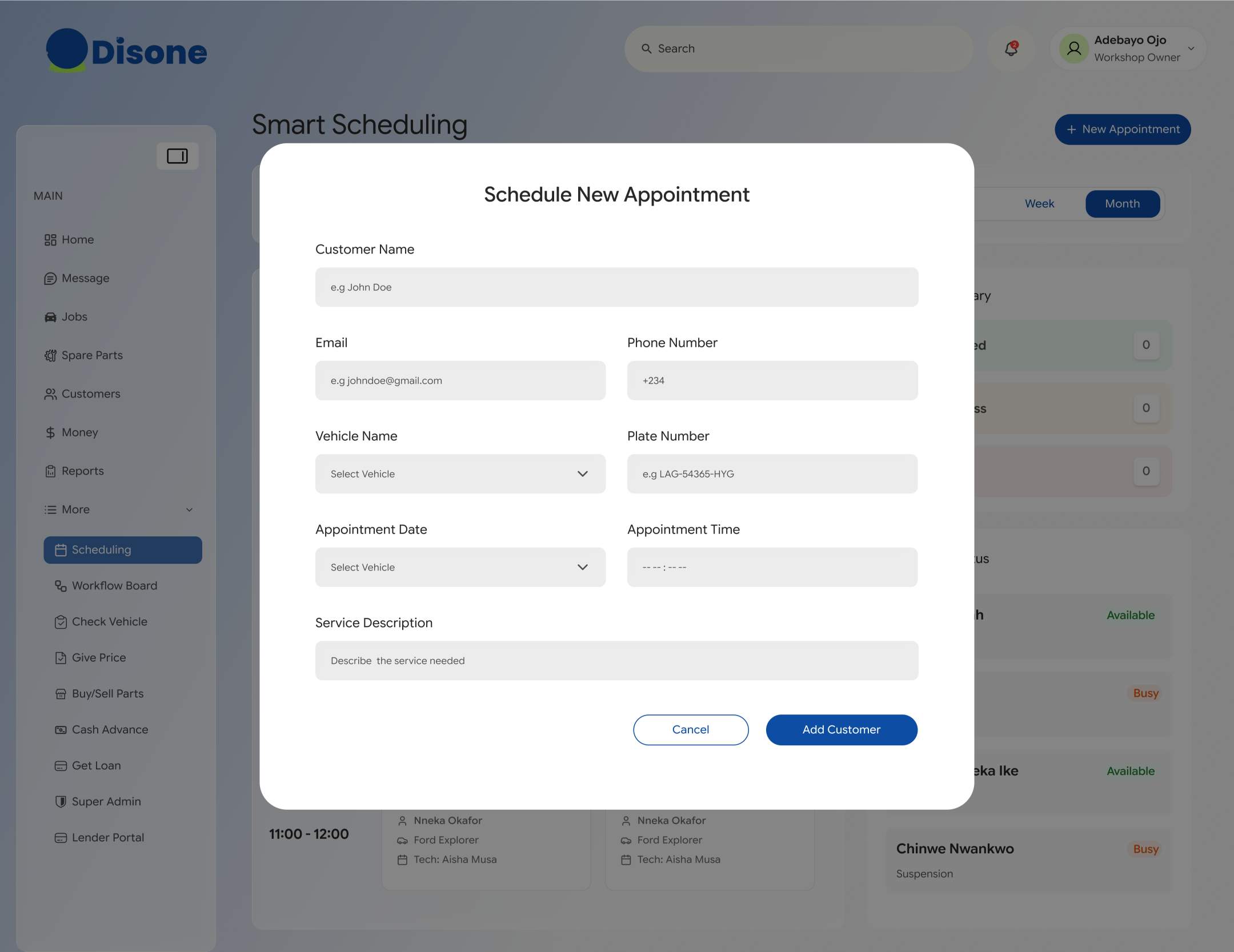Screen dimensions: 1234x952
Task: Click the Super Admin shield icon
Action: click(x=61, y=802)
